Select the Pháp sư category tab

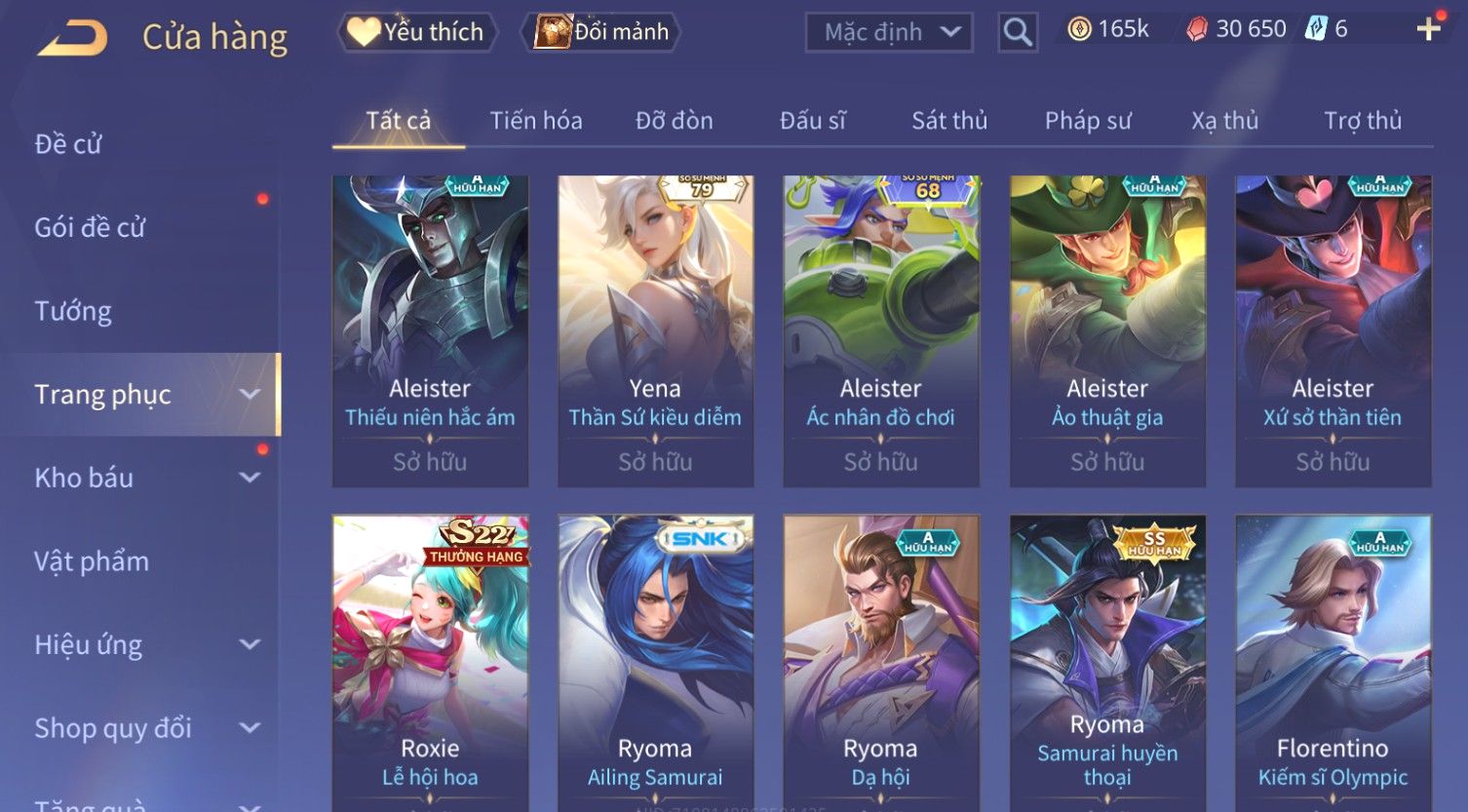[x=1088, y=121]
